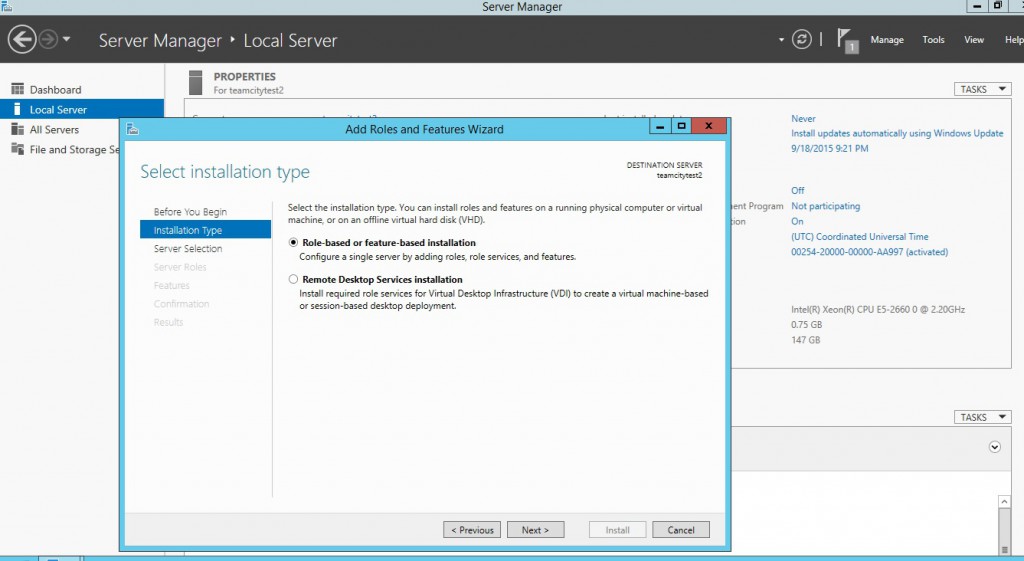Click the 9/18/2015 9:21 PM link

(x=829, y=148)
